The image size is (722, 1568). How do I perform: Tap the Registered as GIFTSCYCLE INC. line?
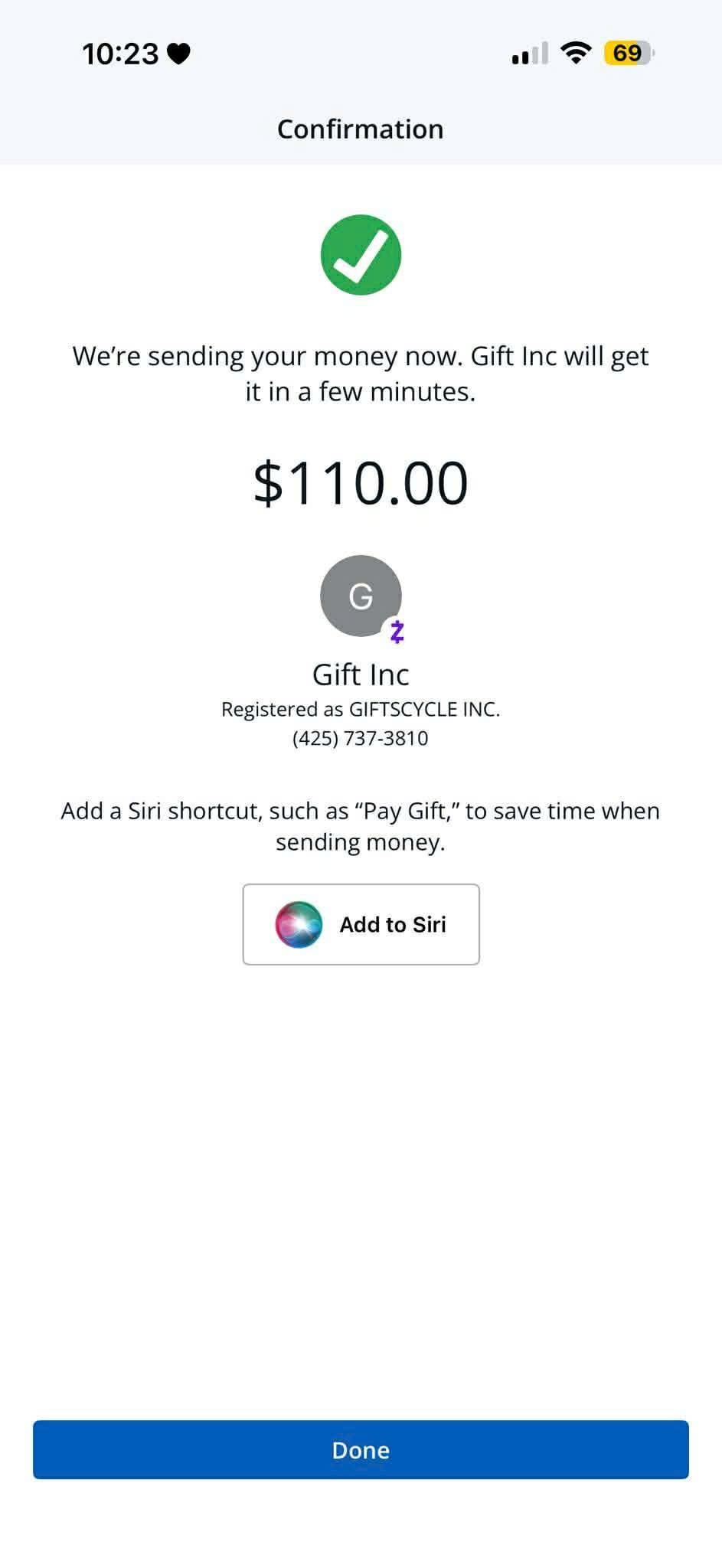coord(361,709)
